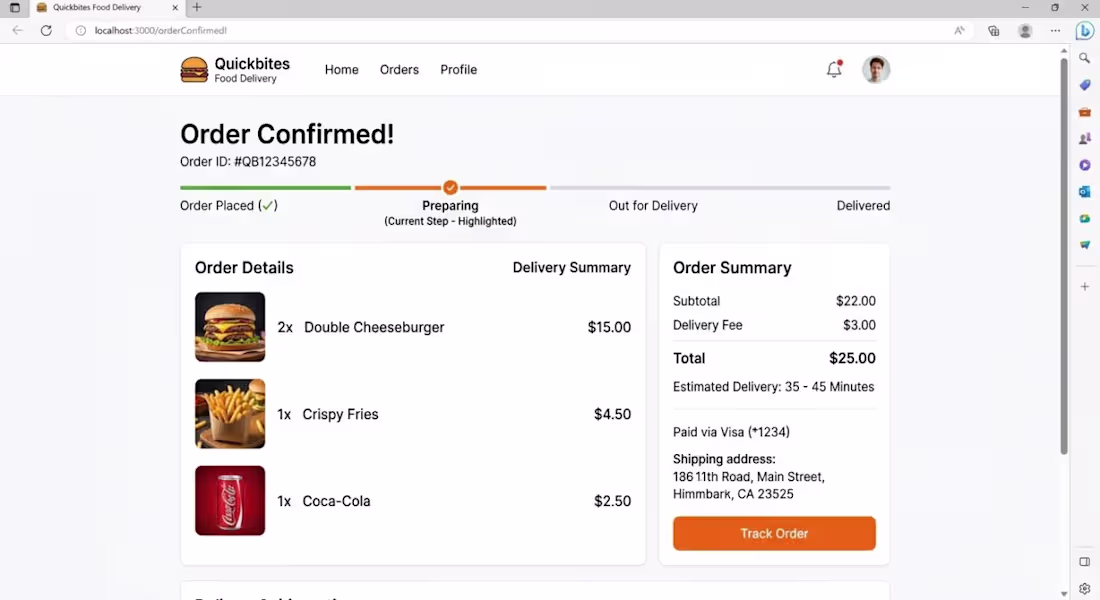Image resolution: width=1100 pixels, height=600 pixels.
Task: Open browser Collections icon
Action: click(x=993, y=31)
